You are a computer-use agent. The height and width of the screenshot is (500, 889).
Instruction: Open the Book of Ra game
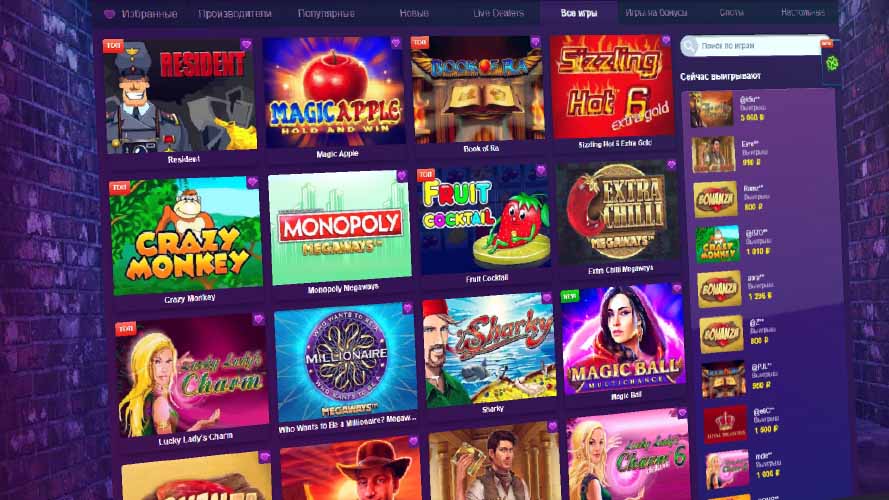tap(479, 89)
